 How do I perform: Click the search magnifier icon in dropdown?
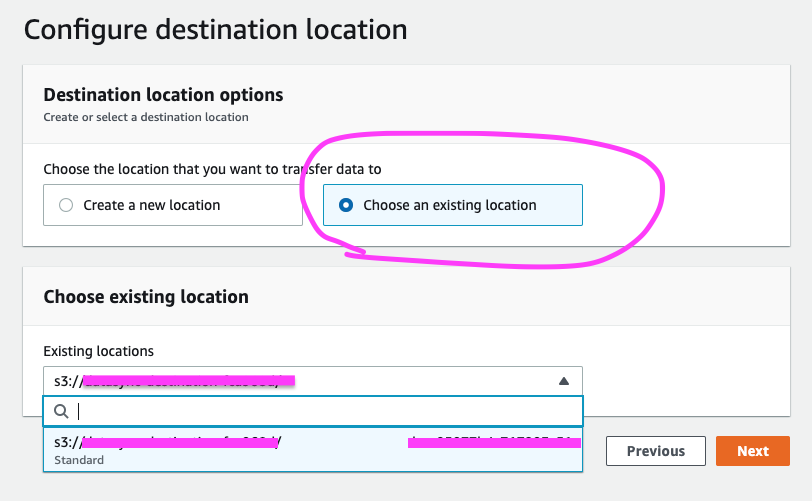coord(61,411)
